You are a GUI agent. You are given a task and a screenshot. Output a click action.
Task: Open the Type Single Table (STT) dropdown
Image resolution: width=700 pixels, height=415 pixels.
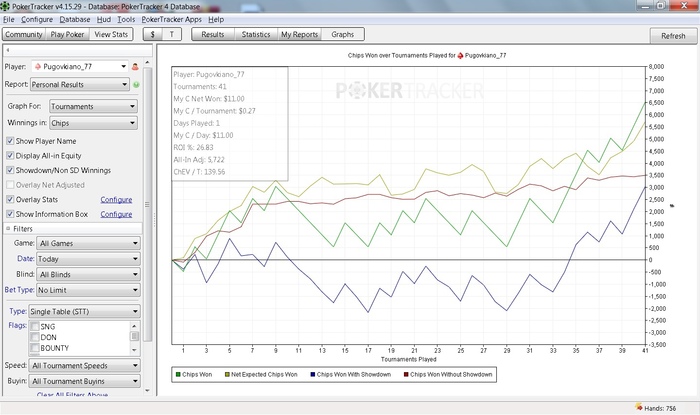click(84, 311)
